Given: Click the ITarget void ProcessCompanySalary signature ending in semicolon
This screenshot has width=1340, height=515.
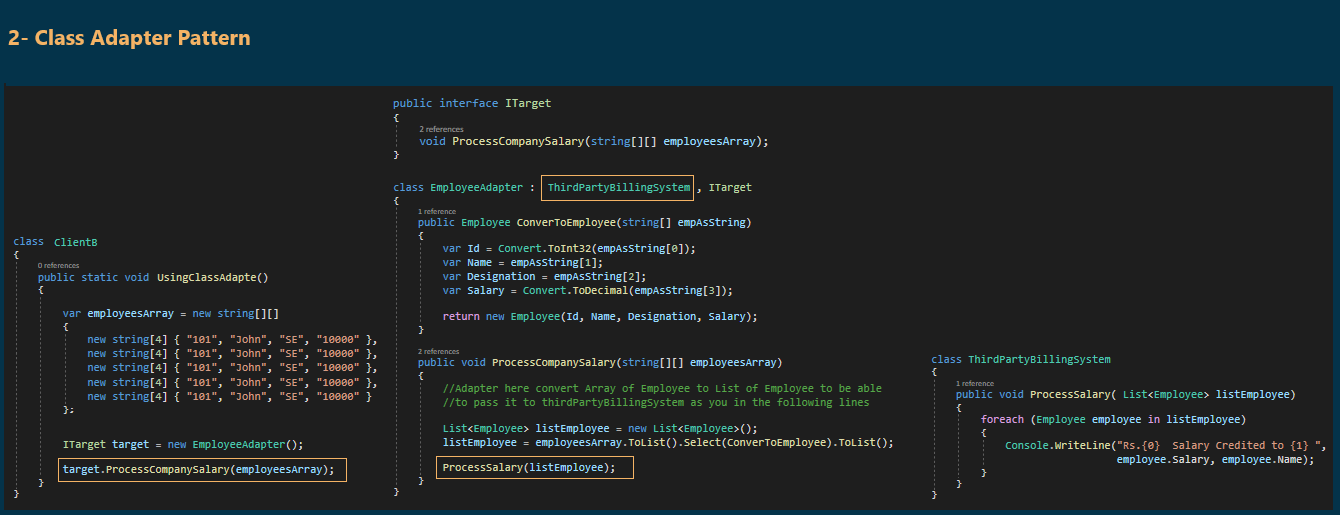Looking at the screenshot, I should [x=594, y=141].
